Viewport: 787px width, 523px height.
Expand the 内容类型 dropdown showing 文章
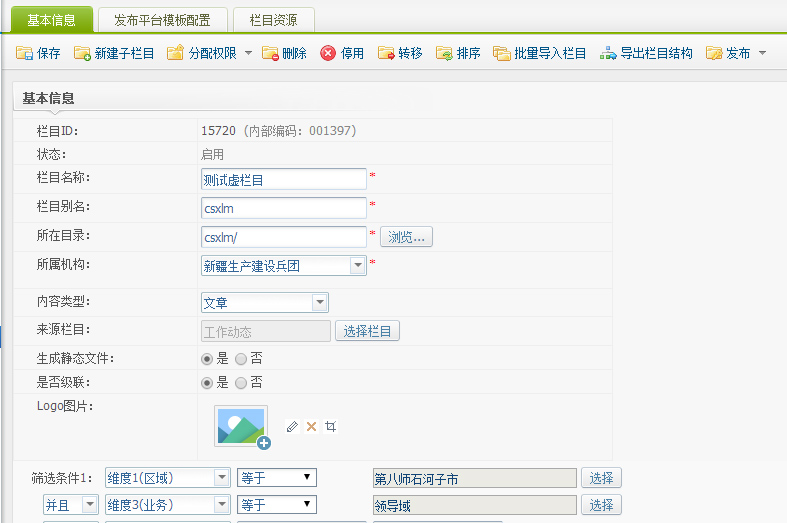pos(319,302)
